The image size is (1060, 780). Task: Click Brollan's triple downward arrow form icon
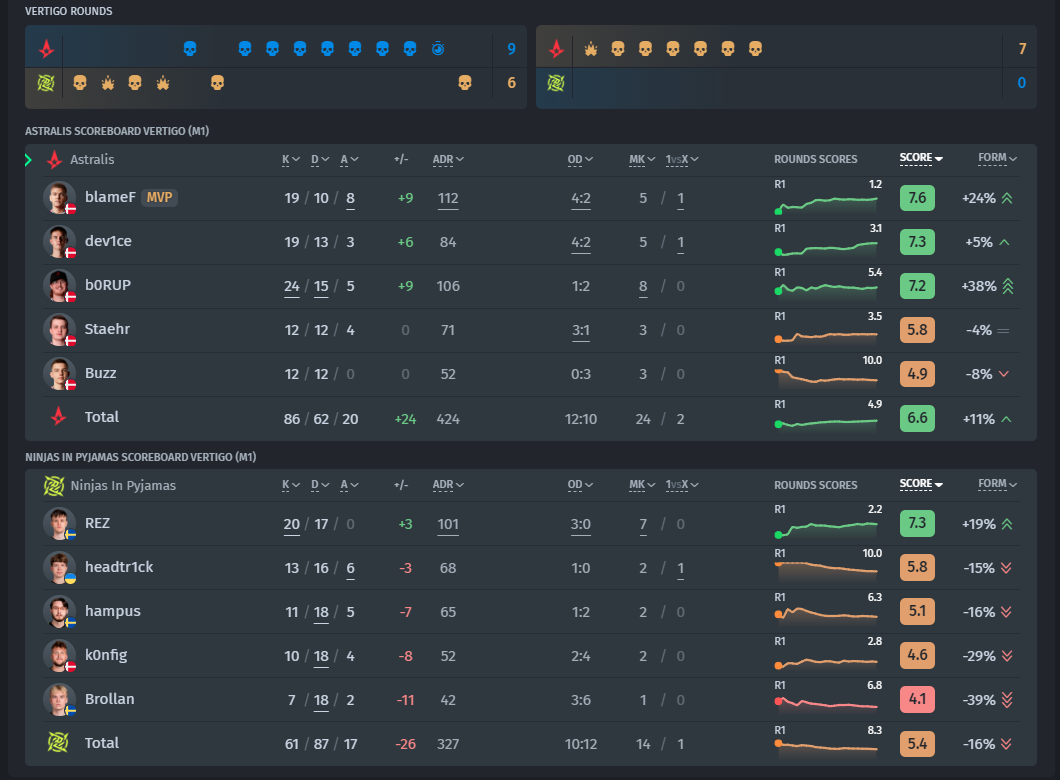tap(1007, 700)
